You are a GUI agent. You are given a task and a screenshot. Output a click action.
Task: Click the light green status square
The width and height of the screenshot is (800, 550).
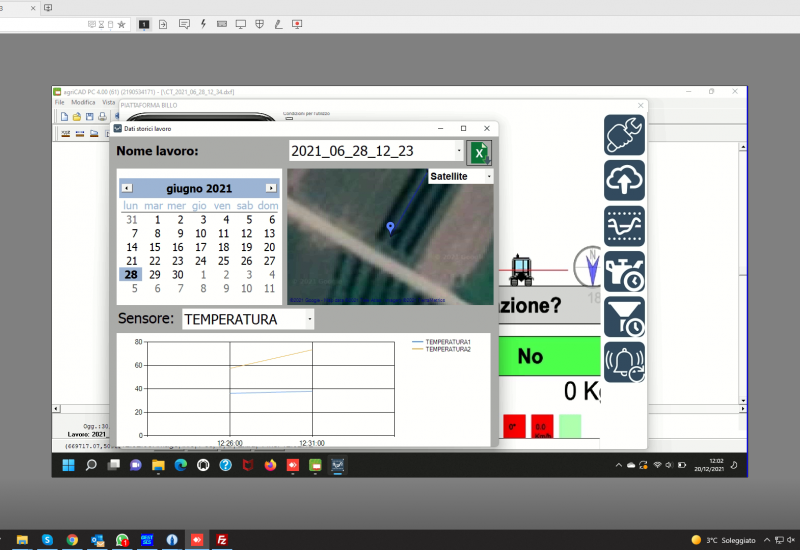(x=569, y=426)
